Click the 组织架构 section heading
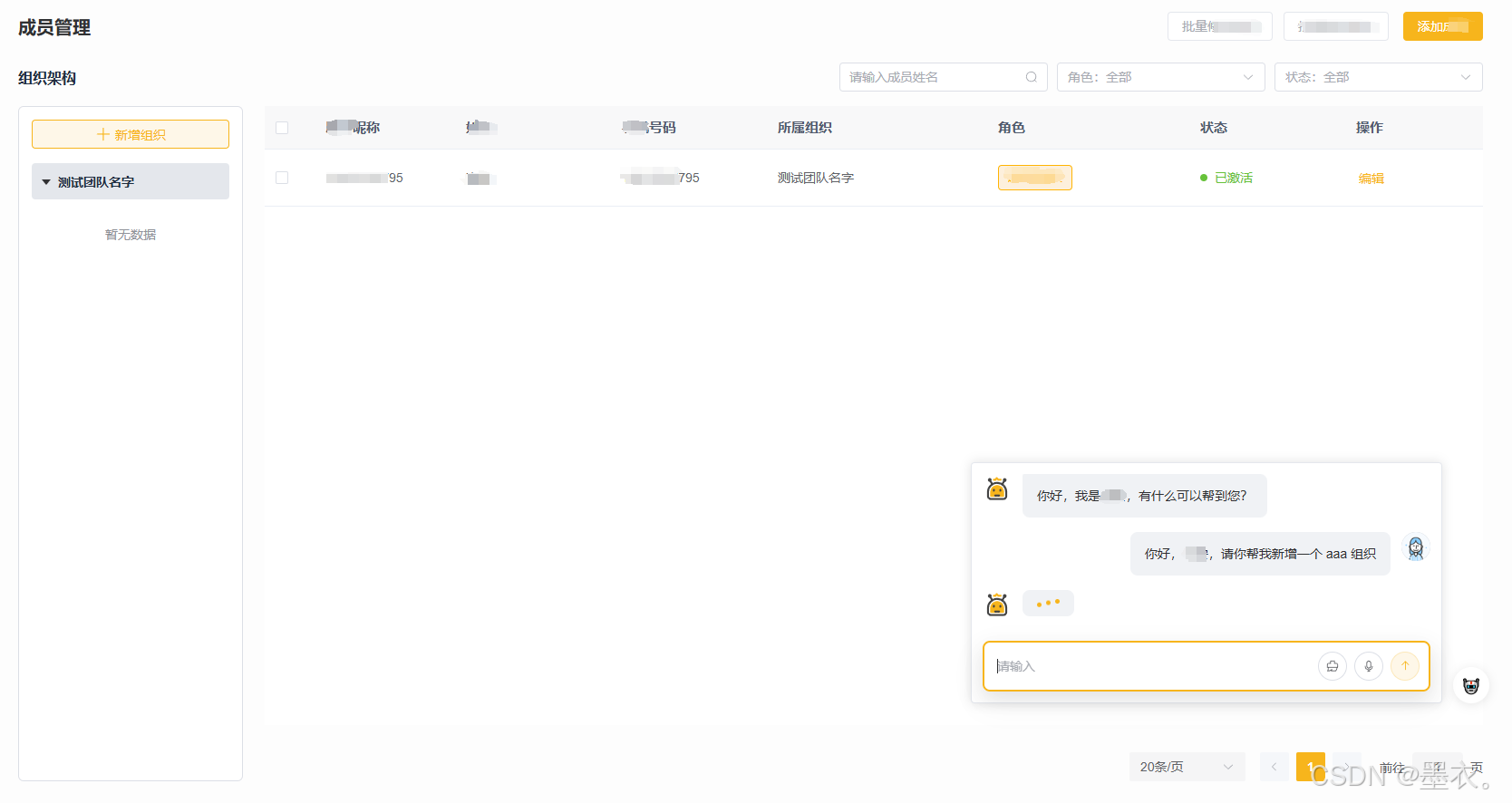 (47, 78)
